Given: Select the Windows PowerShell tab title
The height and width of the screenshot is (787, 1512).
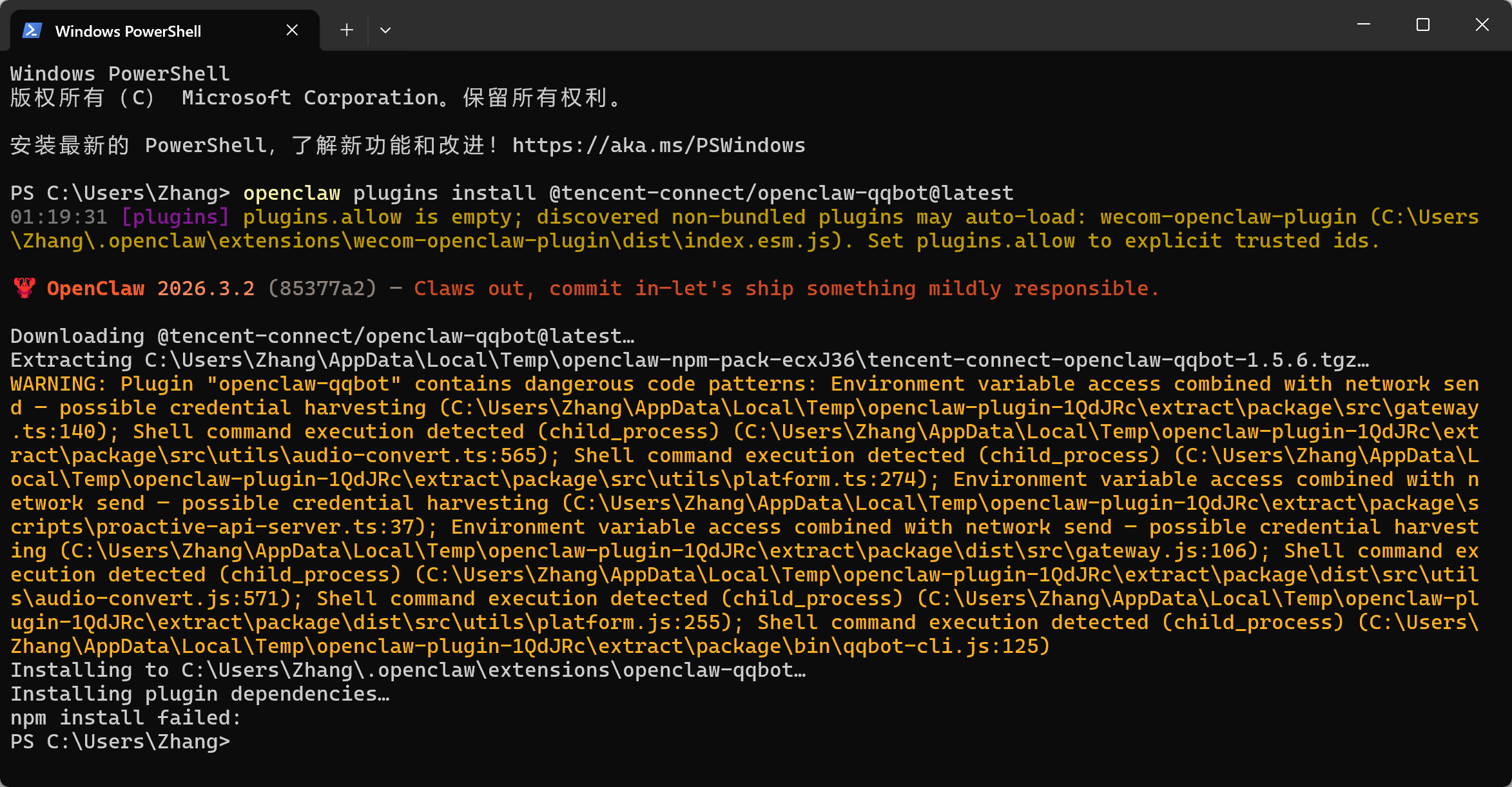Looking at the screenshot, I should click(x=128, y=31).
